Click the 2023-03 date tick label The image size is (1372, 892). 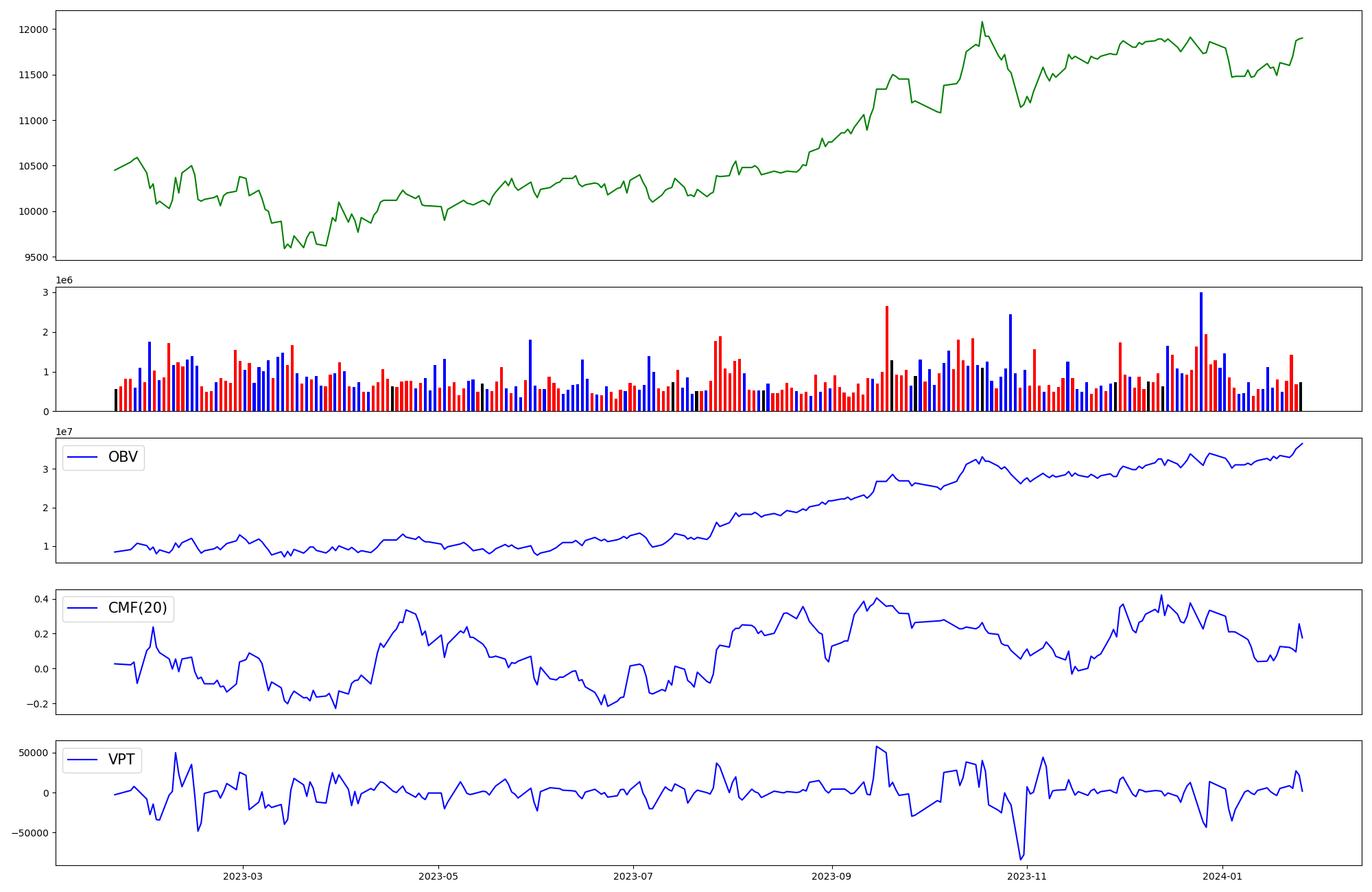click(242, 876)
